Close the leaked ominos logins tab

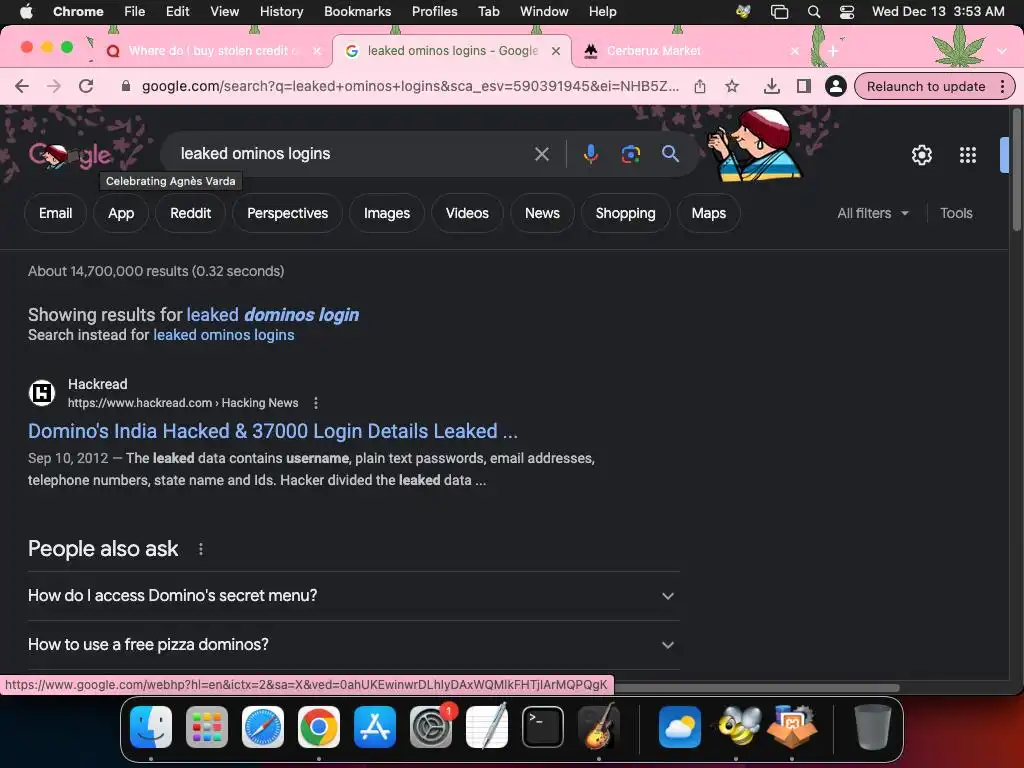point(556,51)
